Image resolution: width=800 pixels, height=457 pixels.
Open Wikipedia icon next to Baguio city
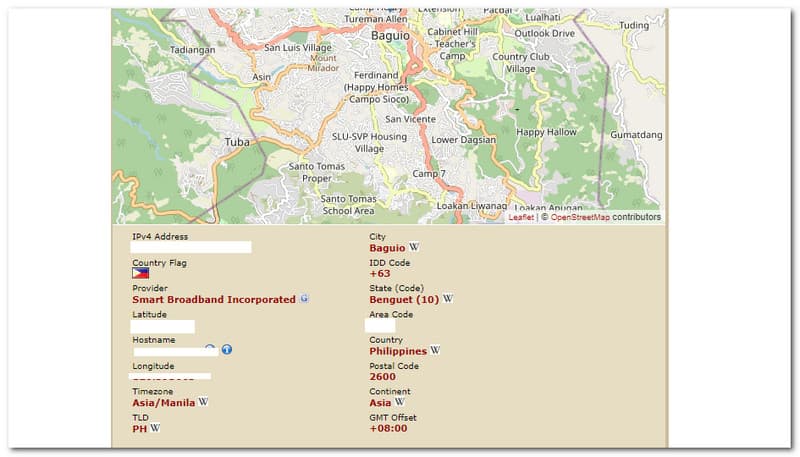pyautogui.click(x=414, y=247)
